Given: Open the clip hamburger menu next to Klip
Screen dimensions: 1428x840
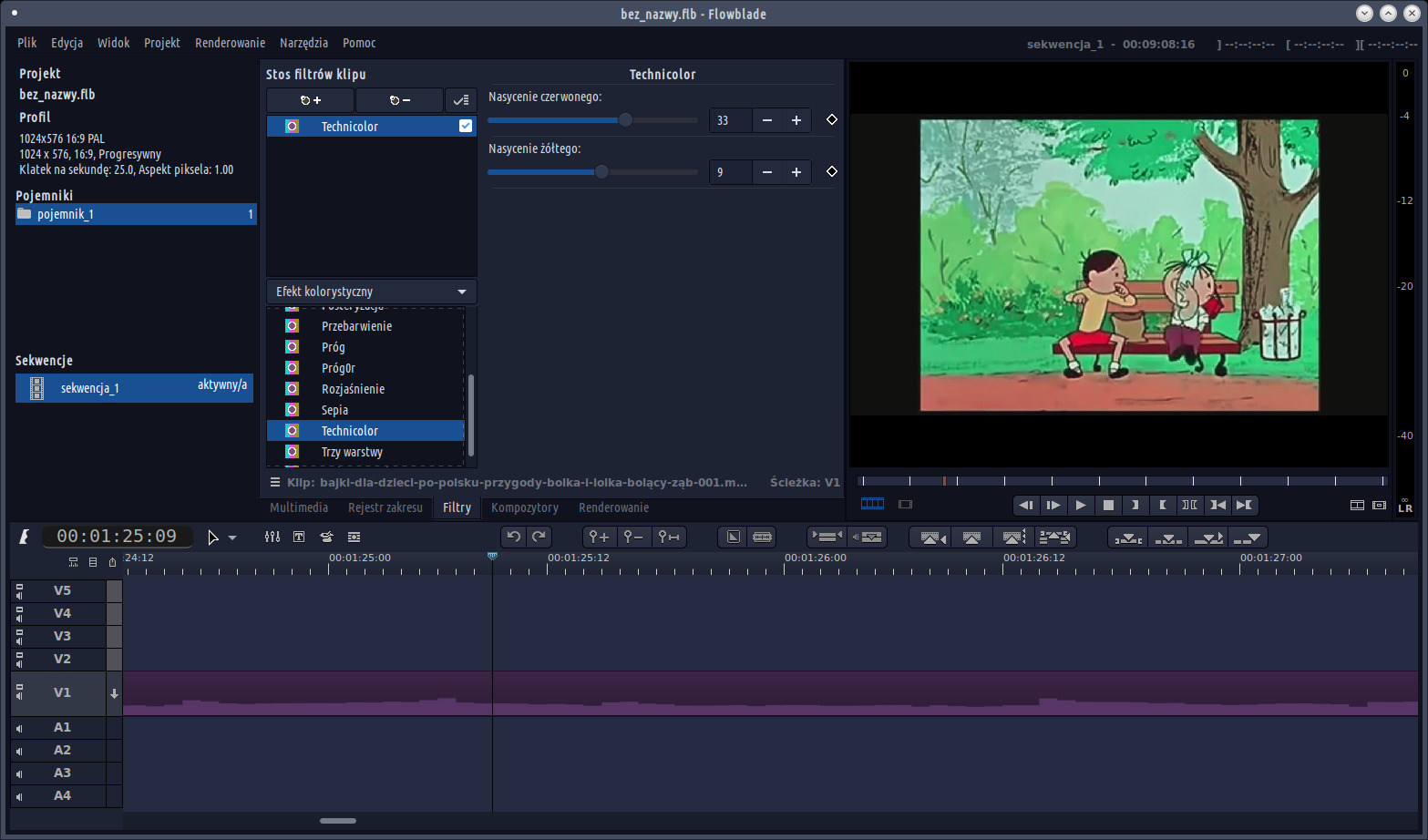Looking at the screenshot, I should (275, 482).
